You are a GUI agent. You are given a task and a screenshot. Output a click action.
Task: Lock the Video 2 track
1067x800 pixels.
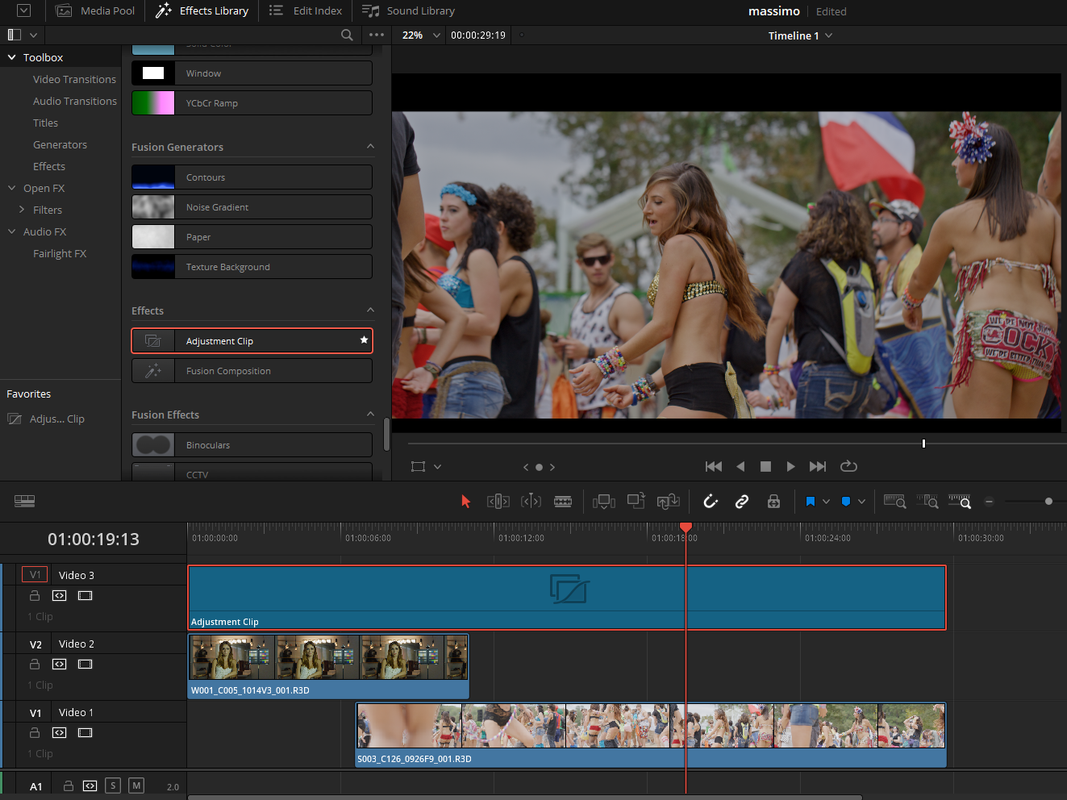[34, 664]
